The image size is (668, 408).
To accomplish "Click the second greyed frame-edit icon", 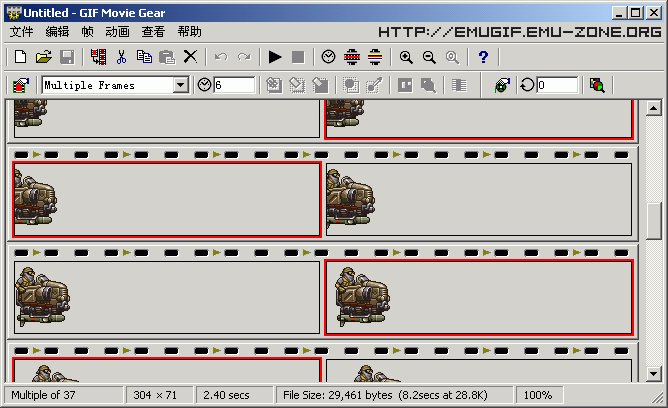I will pyautogui.click(x=297, y=85).
